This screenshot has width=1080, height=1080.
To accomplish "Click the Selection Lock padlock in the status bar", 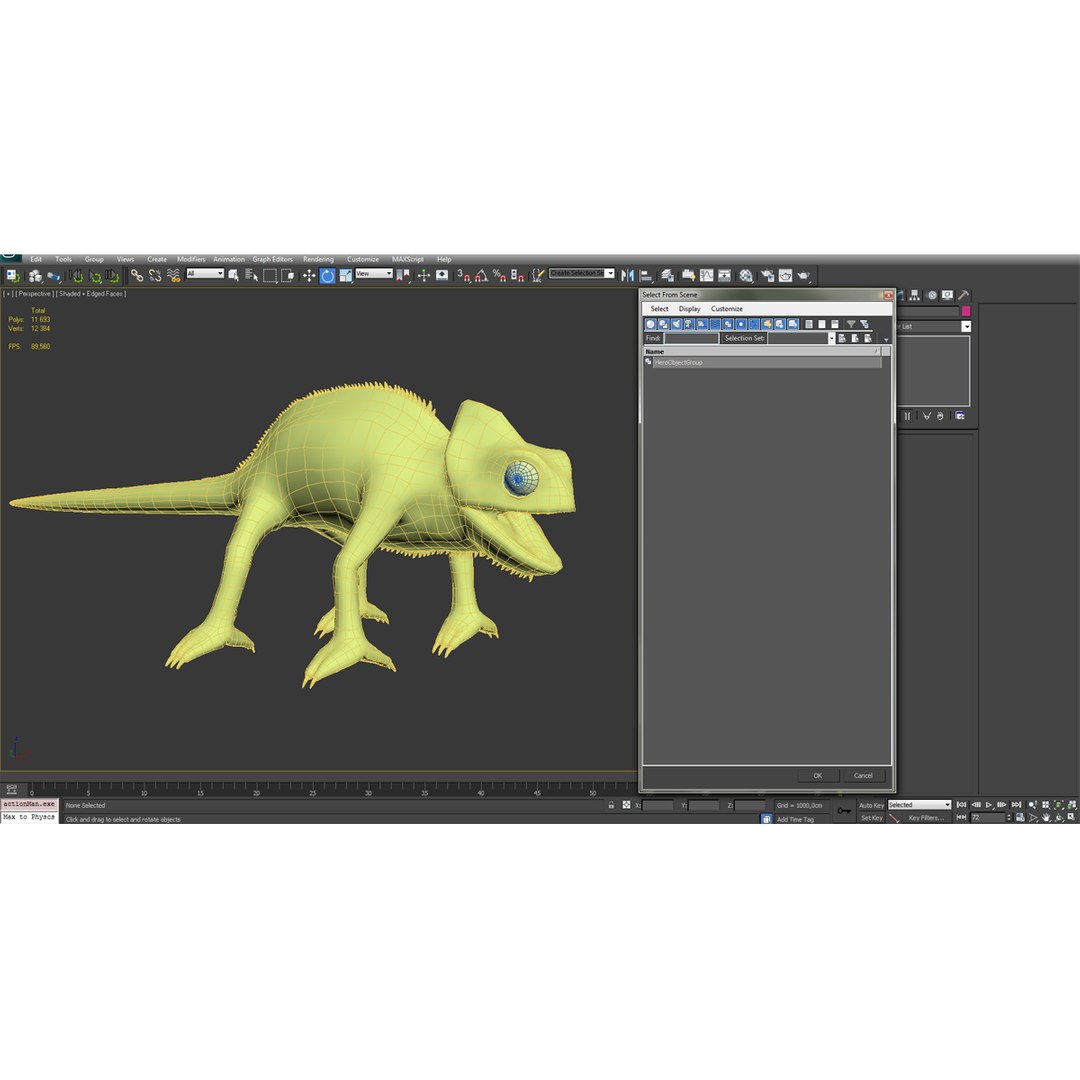I will [611, 804].
